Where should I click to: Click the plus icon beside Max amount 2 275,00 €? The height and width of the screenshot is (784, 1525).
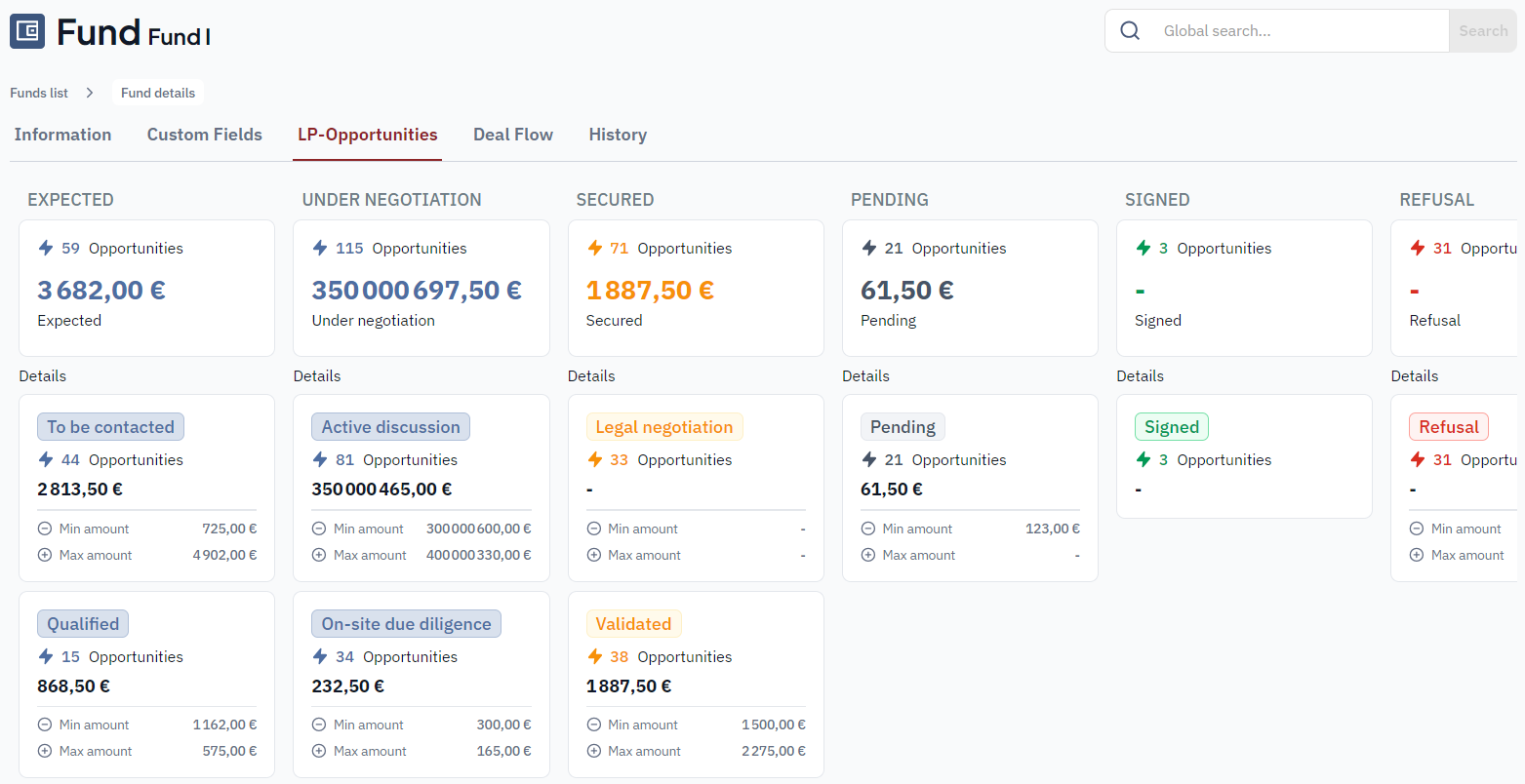[594, 751]
